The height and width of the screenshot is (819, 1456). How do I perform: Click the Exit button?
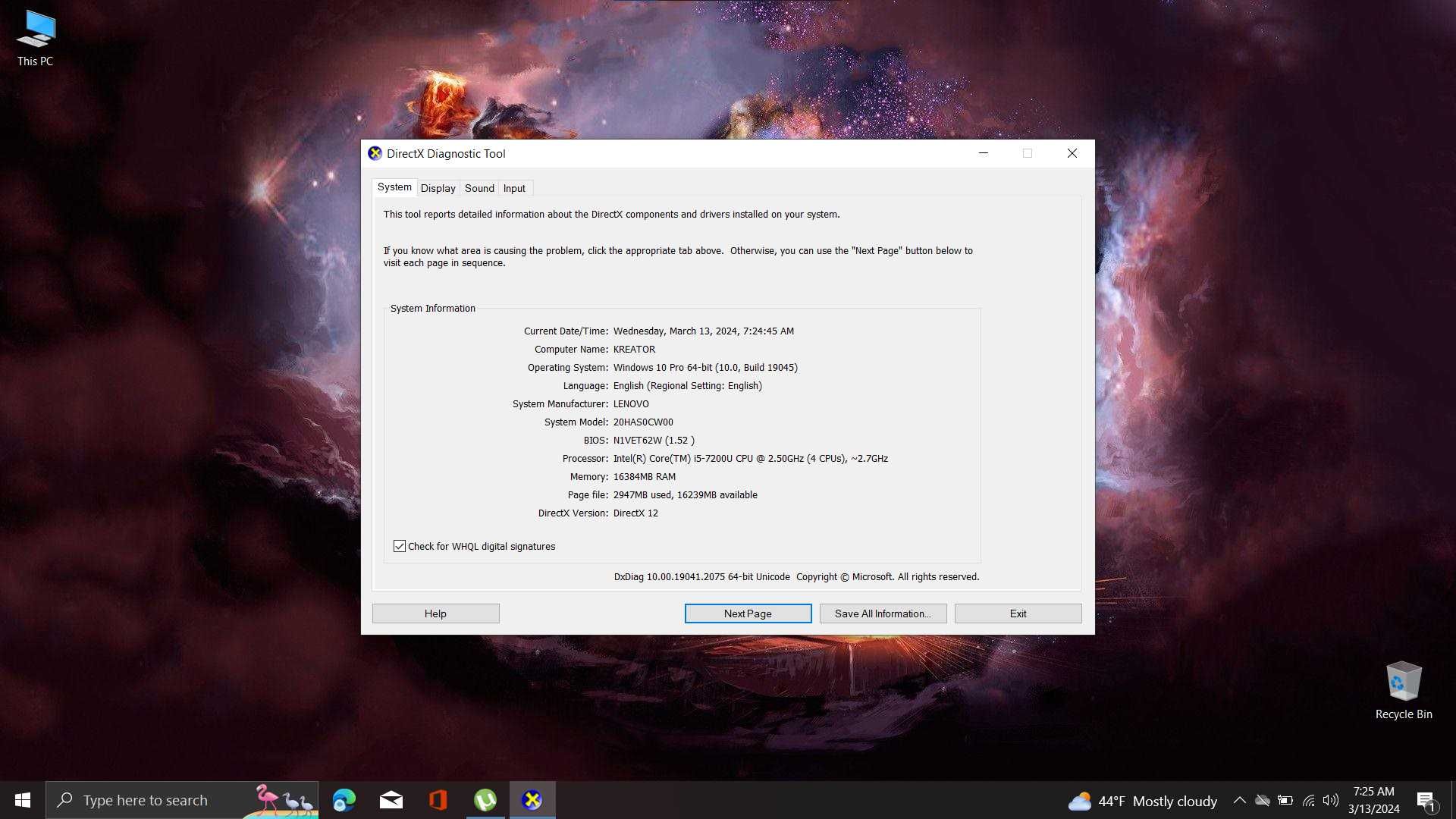tap(1018, 613)
